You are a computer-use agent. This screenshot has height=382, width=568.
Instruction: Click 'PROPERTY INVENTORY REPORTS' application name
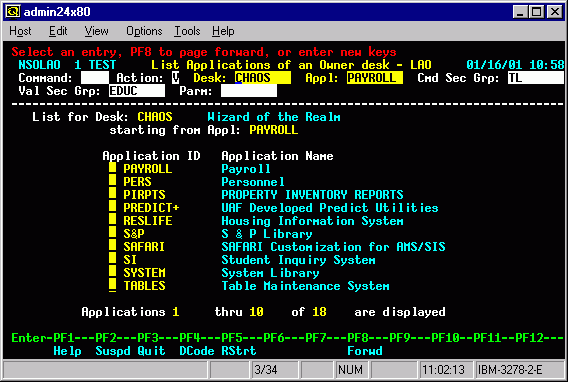pos(312,195)
